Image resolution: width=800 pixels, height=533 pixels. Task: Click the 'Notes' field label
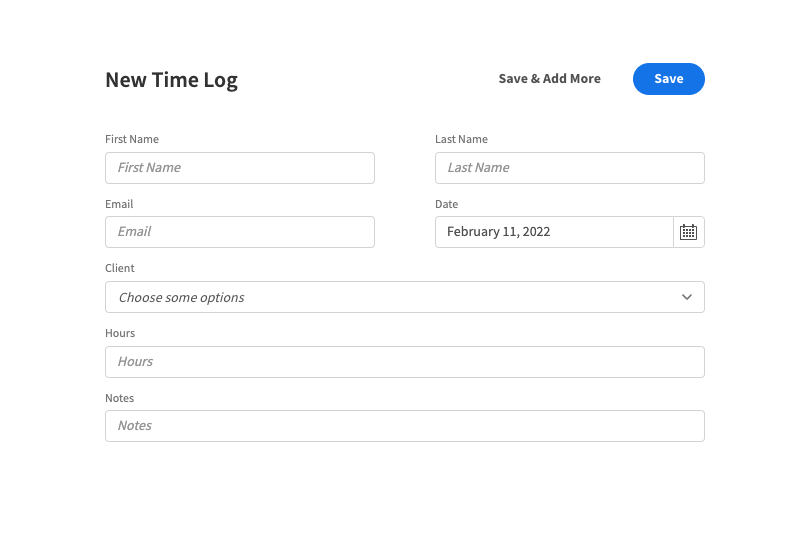(x=119, y=398)
